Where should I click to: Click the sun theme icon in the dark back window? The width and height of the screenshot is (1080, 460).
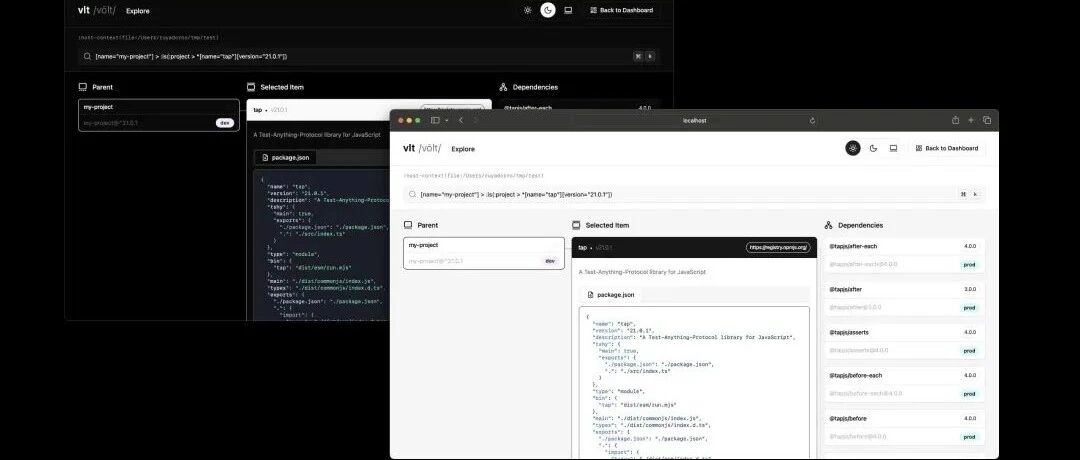[528, 10]
